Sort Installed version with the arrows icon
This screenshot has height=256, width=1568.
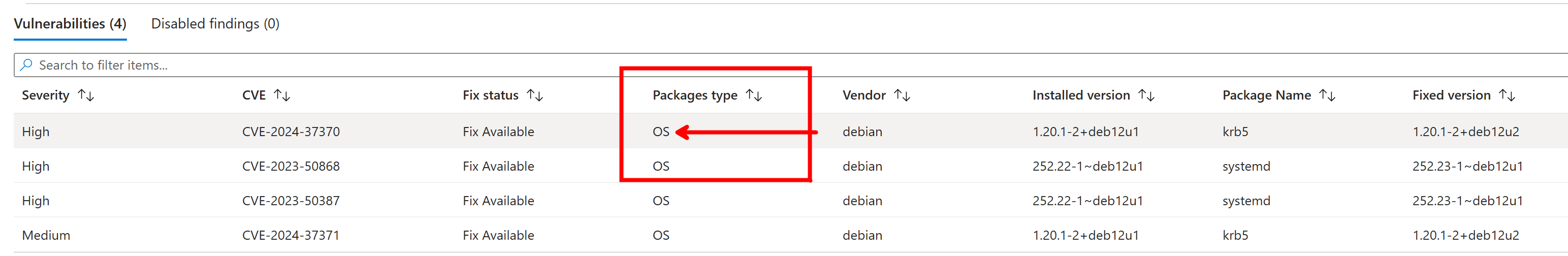(x=1146, y=95)
